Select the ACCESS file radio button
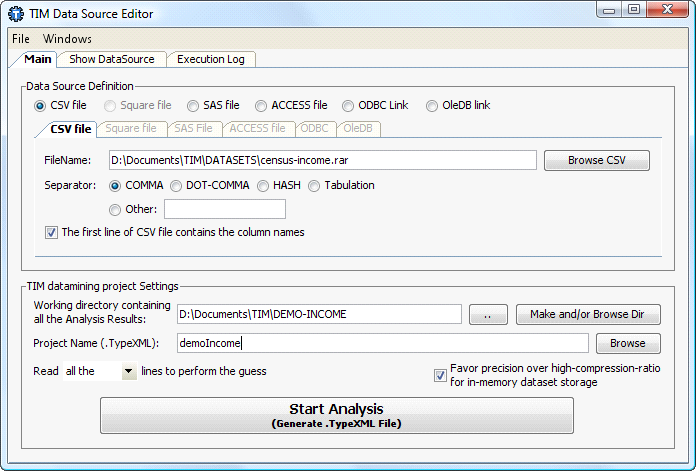Image resolution: width=696 pixels, height=471 pixels. coord(261,106)
